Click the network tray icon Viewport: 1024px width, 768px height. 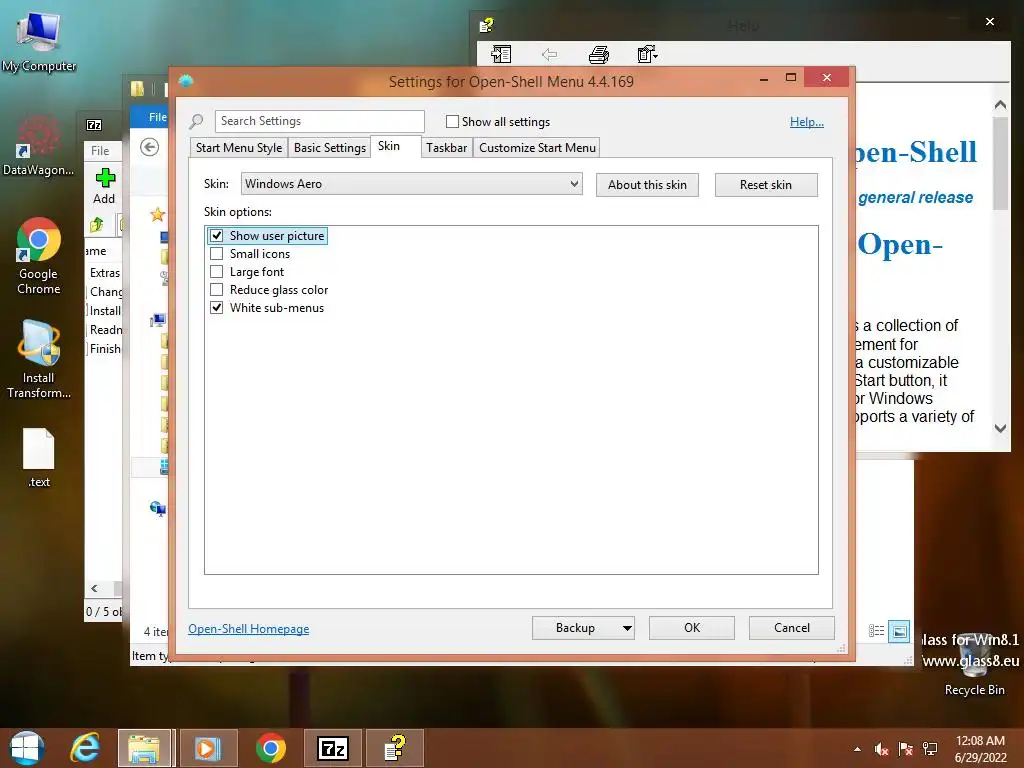tap(930, 749)
